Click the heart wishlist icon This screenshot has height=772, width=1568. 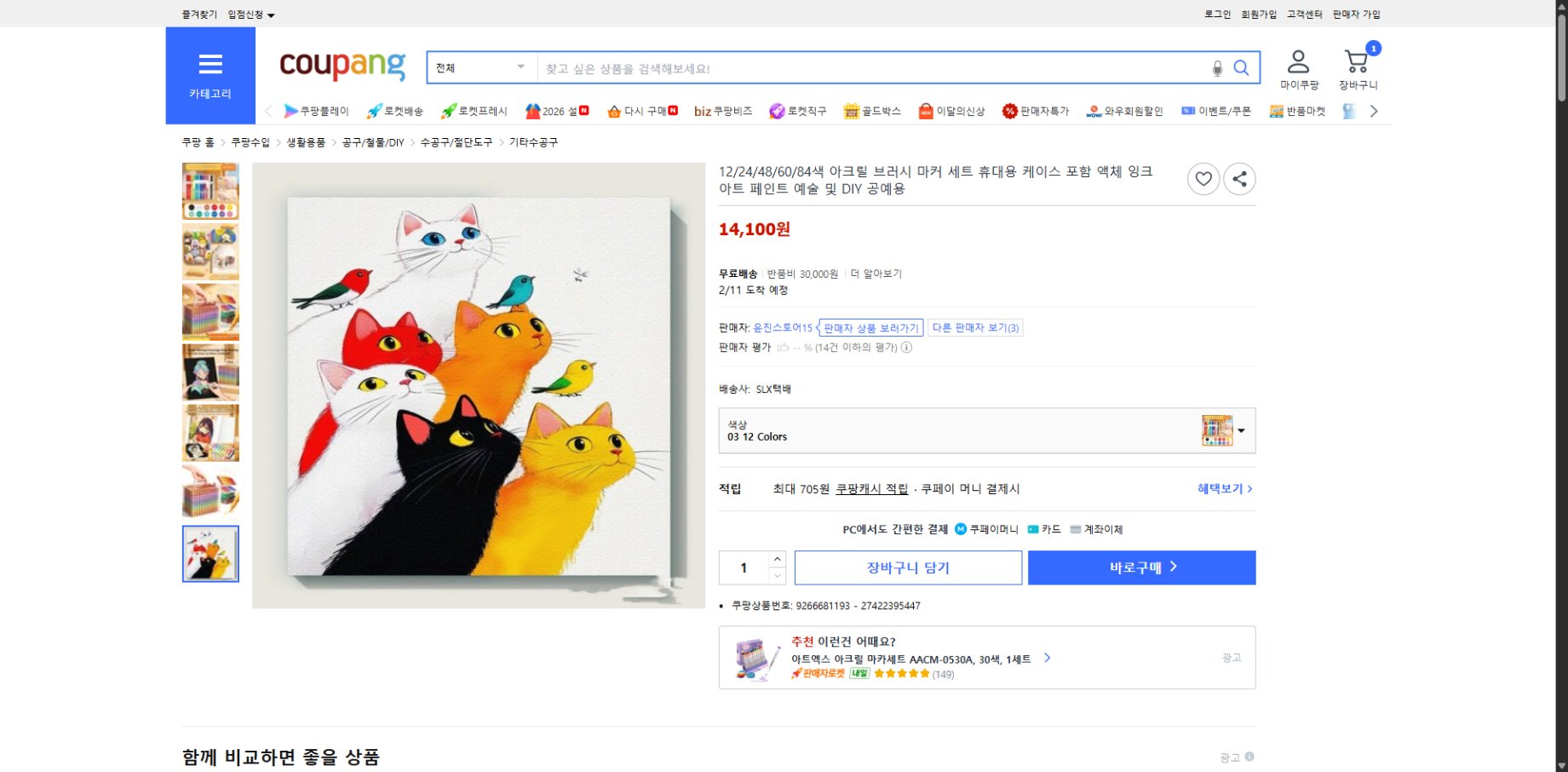pyautogui.click(x=1203, y=179)
